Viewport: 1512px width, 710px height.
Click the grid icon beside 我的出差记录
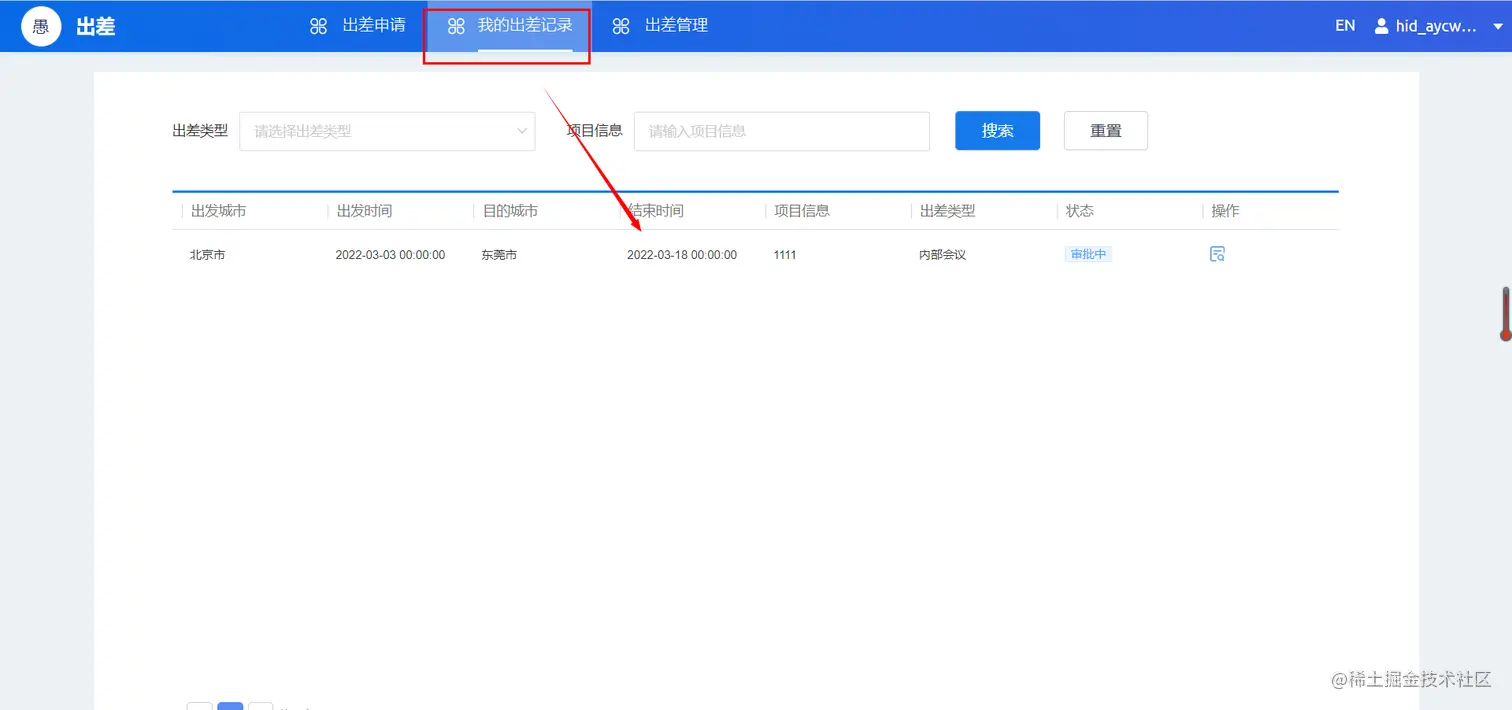(x=456, y=25)
